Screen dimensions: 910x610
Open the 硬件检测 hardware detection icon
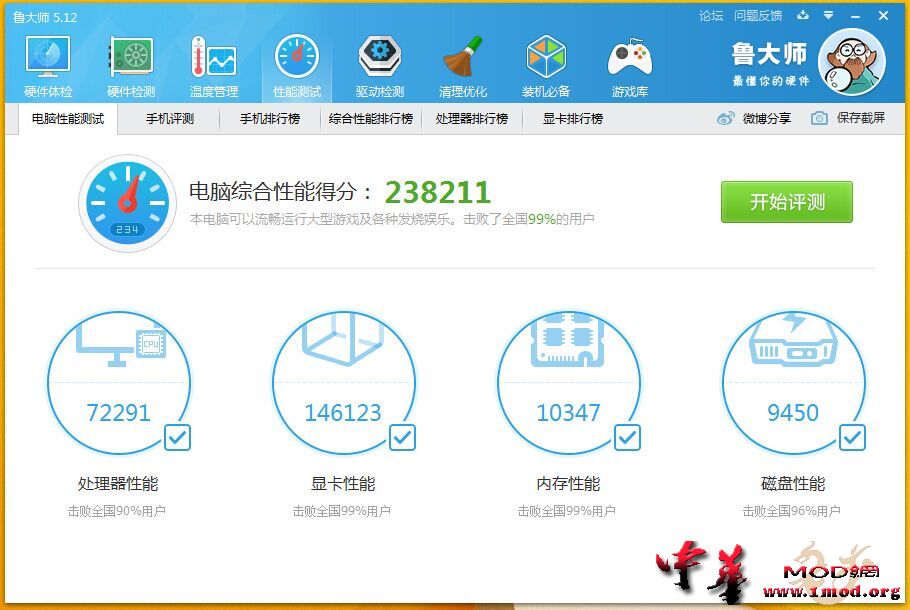coord(131,60)
